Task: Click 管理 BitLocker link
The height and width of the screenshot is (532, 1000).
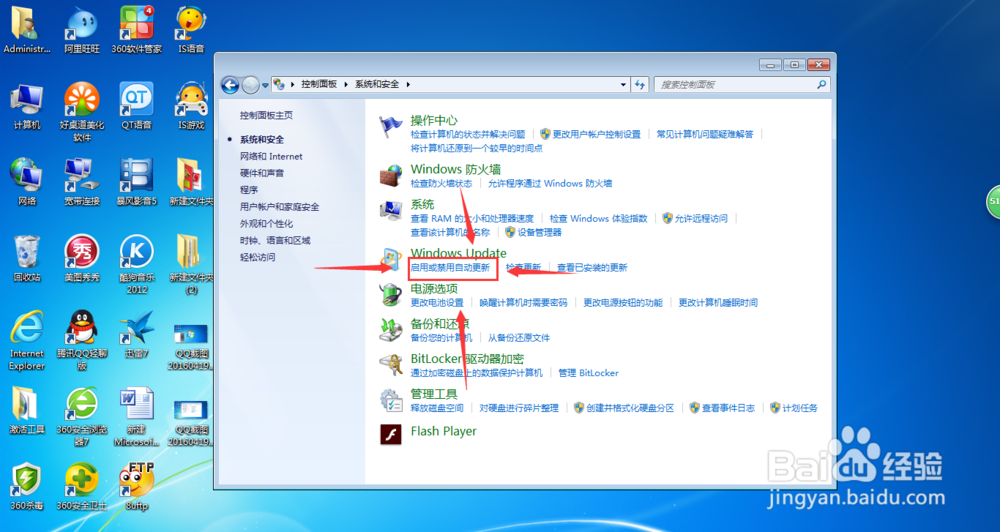Action: pyautogui.click(x=588, y=373)
